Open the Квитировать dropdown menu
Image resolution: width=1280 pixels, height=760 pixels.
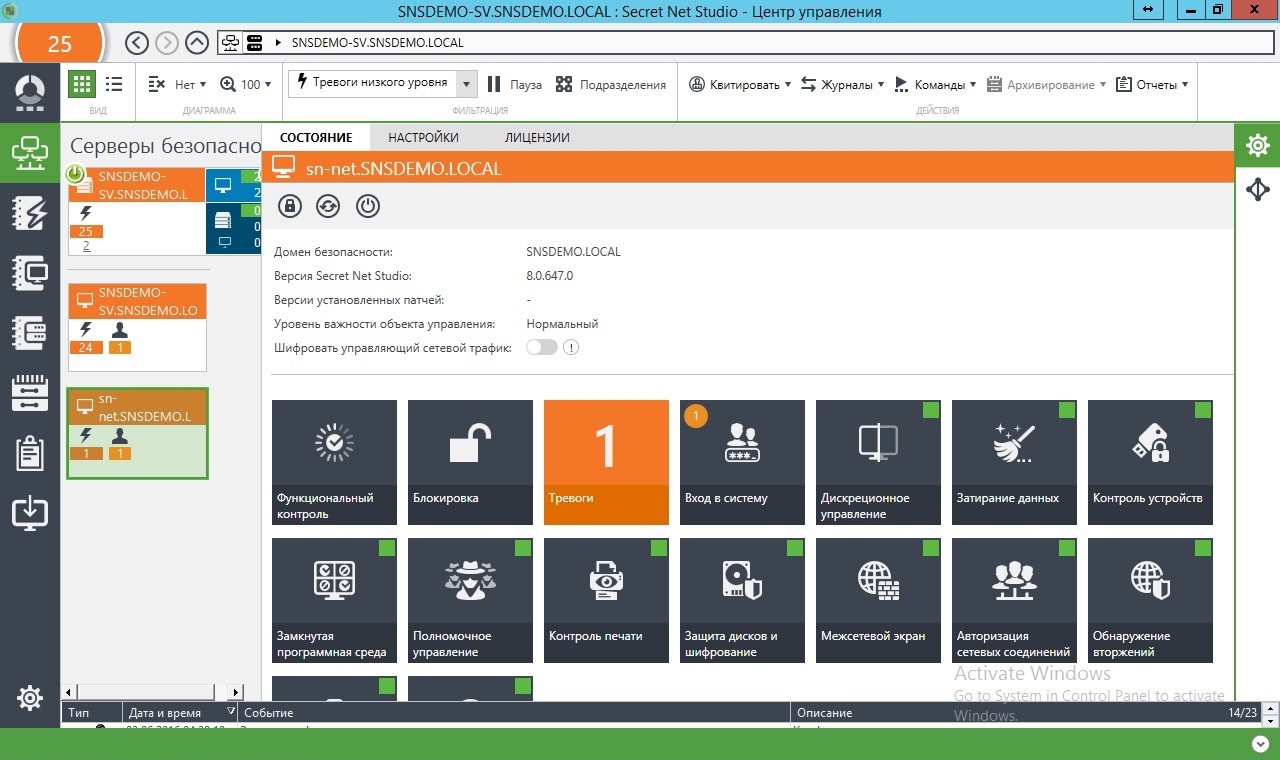[x=740, y=85]
